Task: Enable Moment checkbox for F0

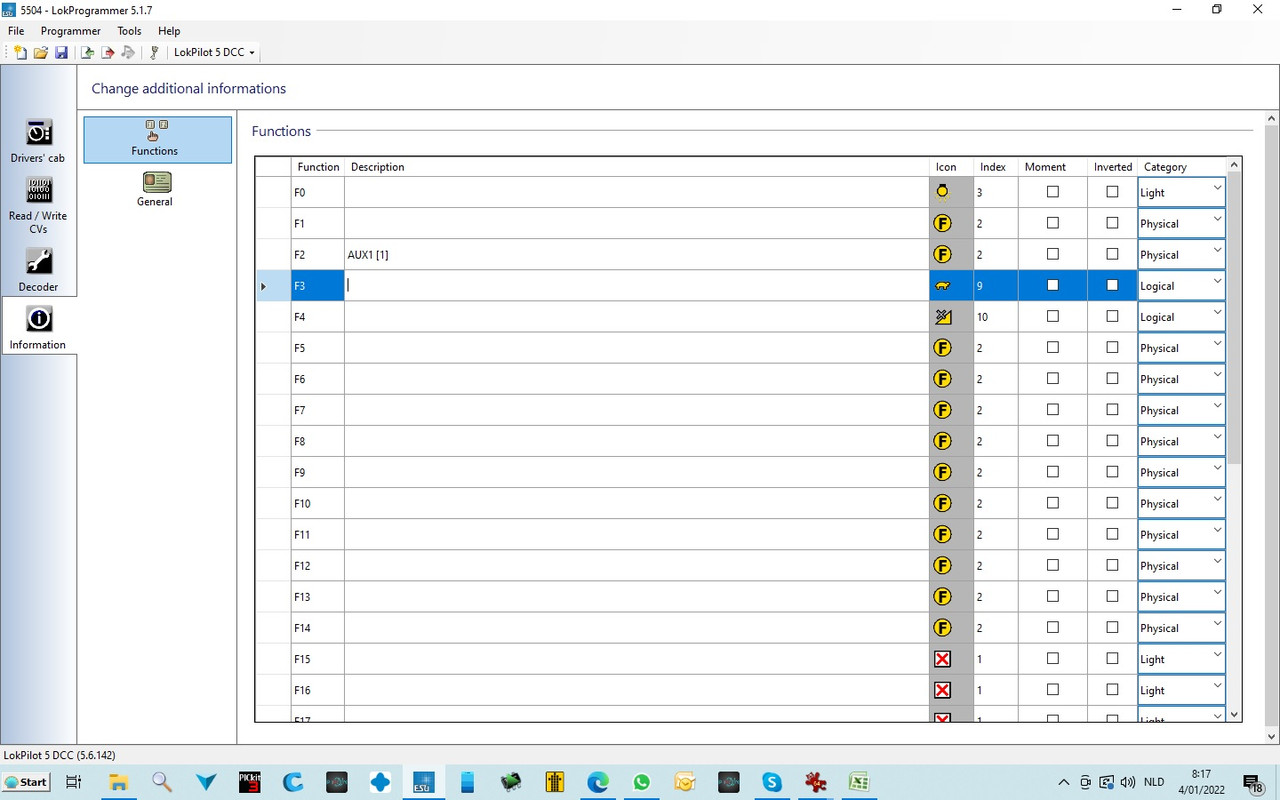Action: click(1052, 192)
